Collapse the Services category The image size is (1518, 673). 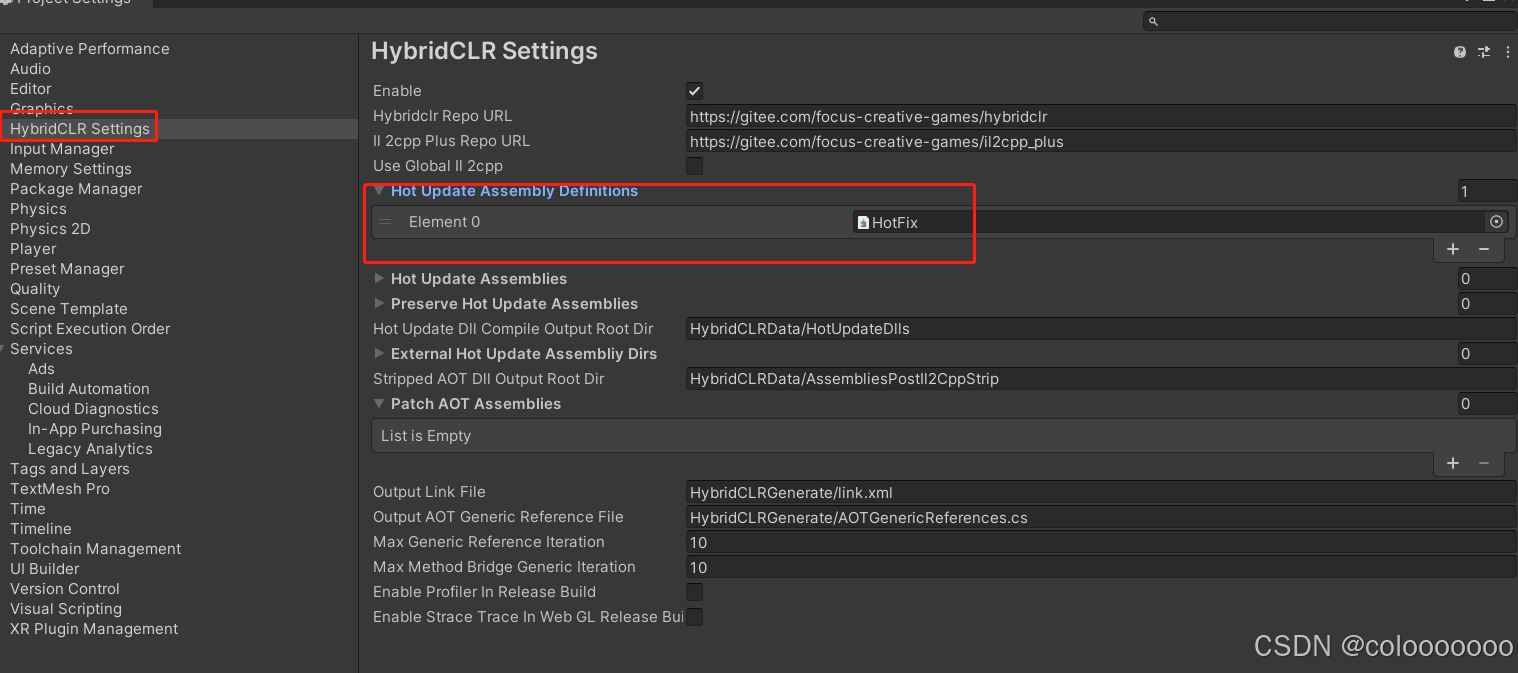tap(4, 349)
